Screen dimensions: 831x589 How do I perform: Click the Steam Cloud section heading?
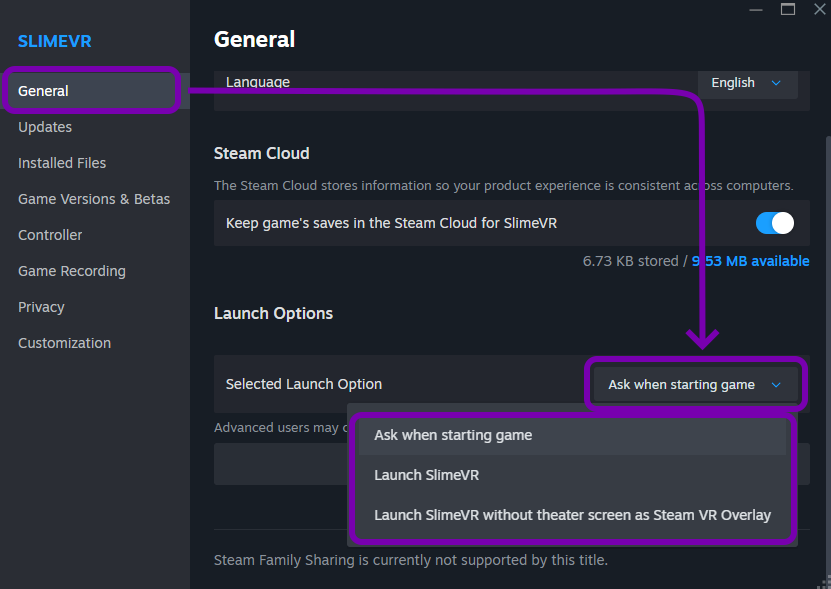click(261, 154)
